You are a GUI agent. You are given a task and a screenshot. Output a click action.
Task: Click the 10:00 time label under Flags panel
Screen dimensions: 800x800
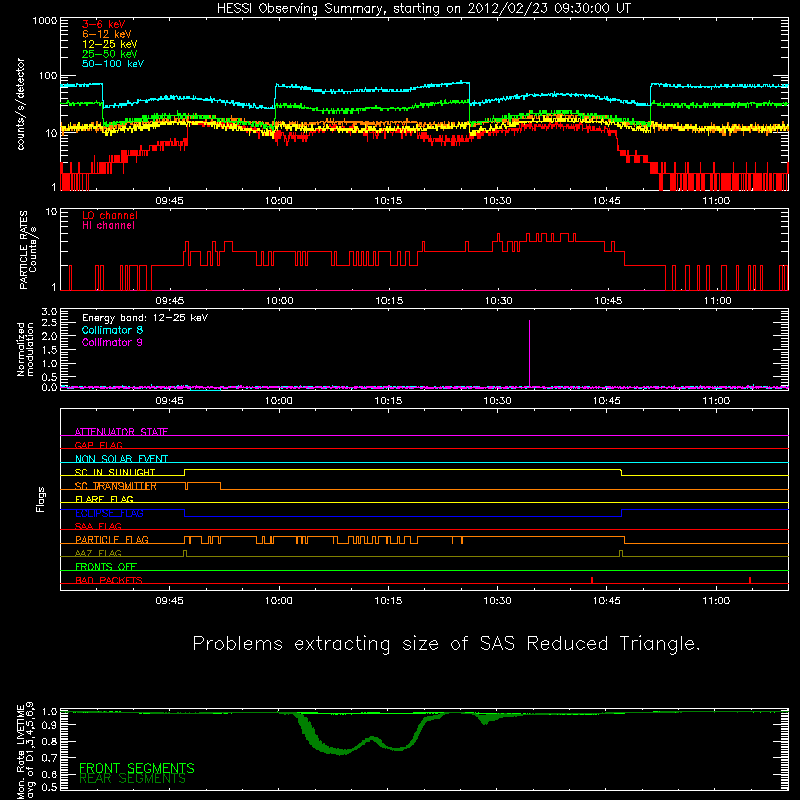coord(279,601)
